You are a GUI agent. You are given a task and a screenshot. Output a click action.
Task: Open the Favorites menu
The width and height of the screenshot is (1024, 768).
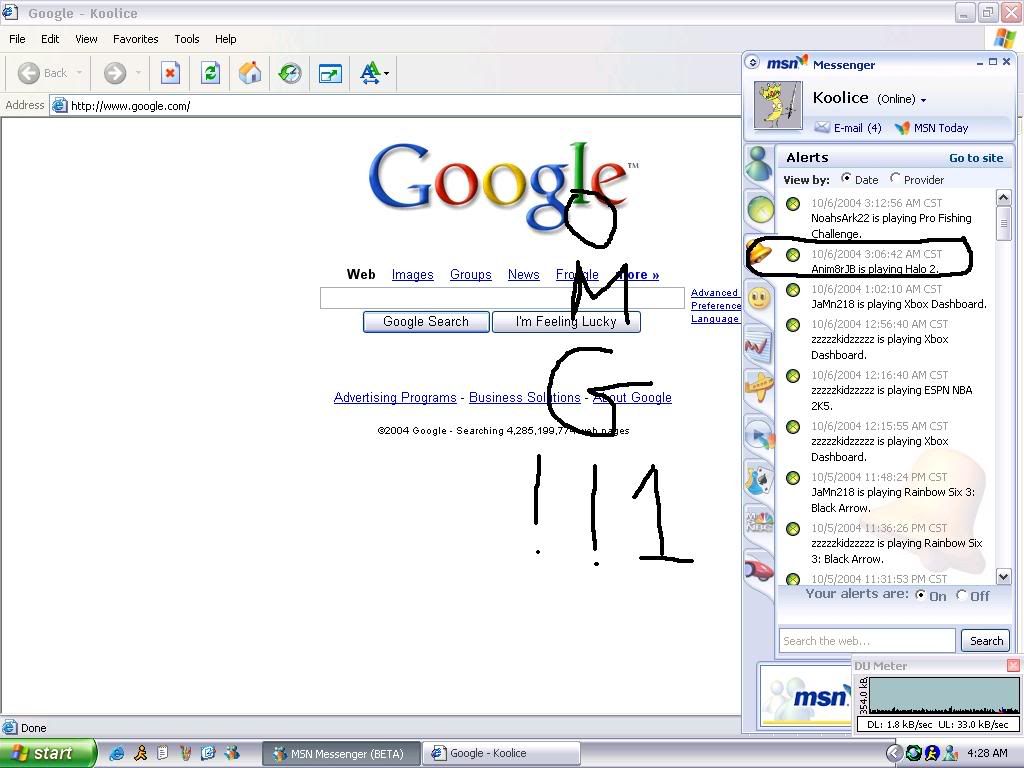pyautogui.click(x=136, y=39)
